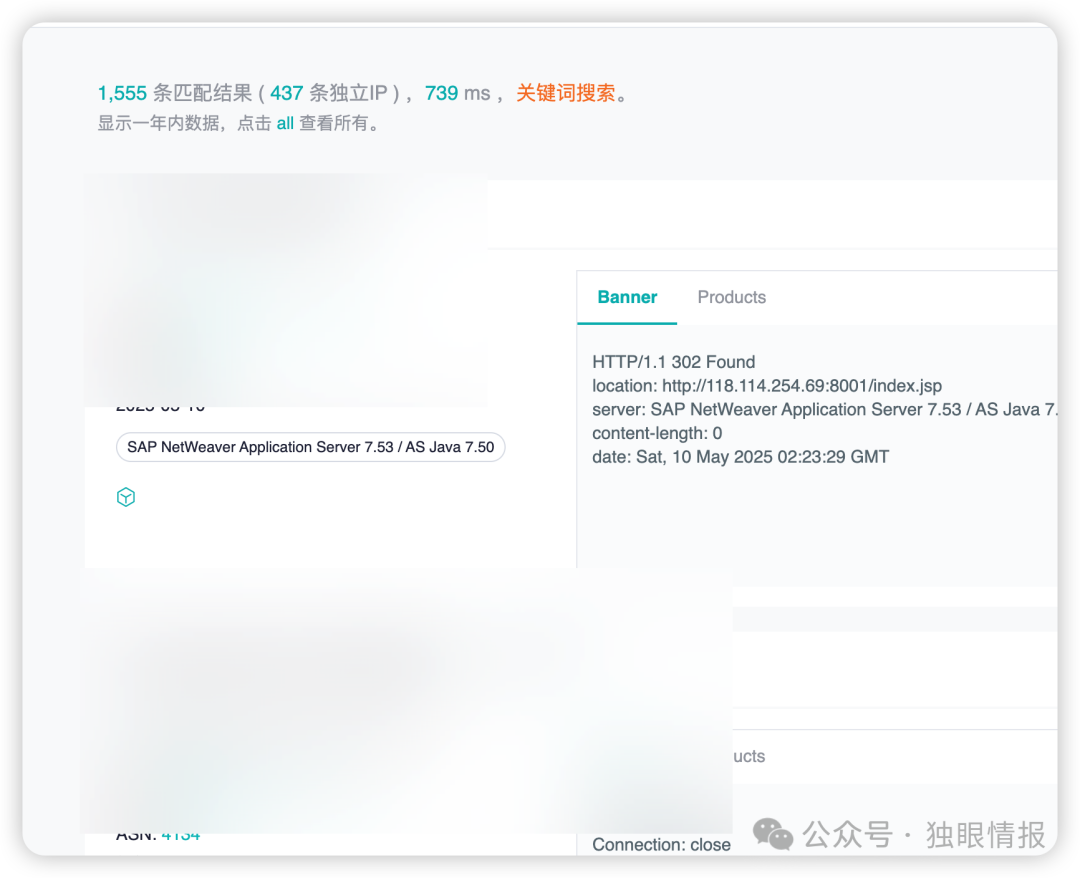
Task: Click the 739 ms query time
Action: pos(442,93)
